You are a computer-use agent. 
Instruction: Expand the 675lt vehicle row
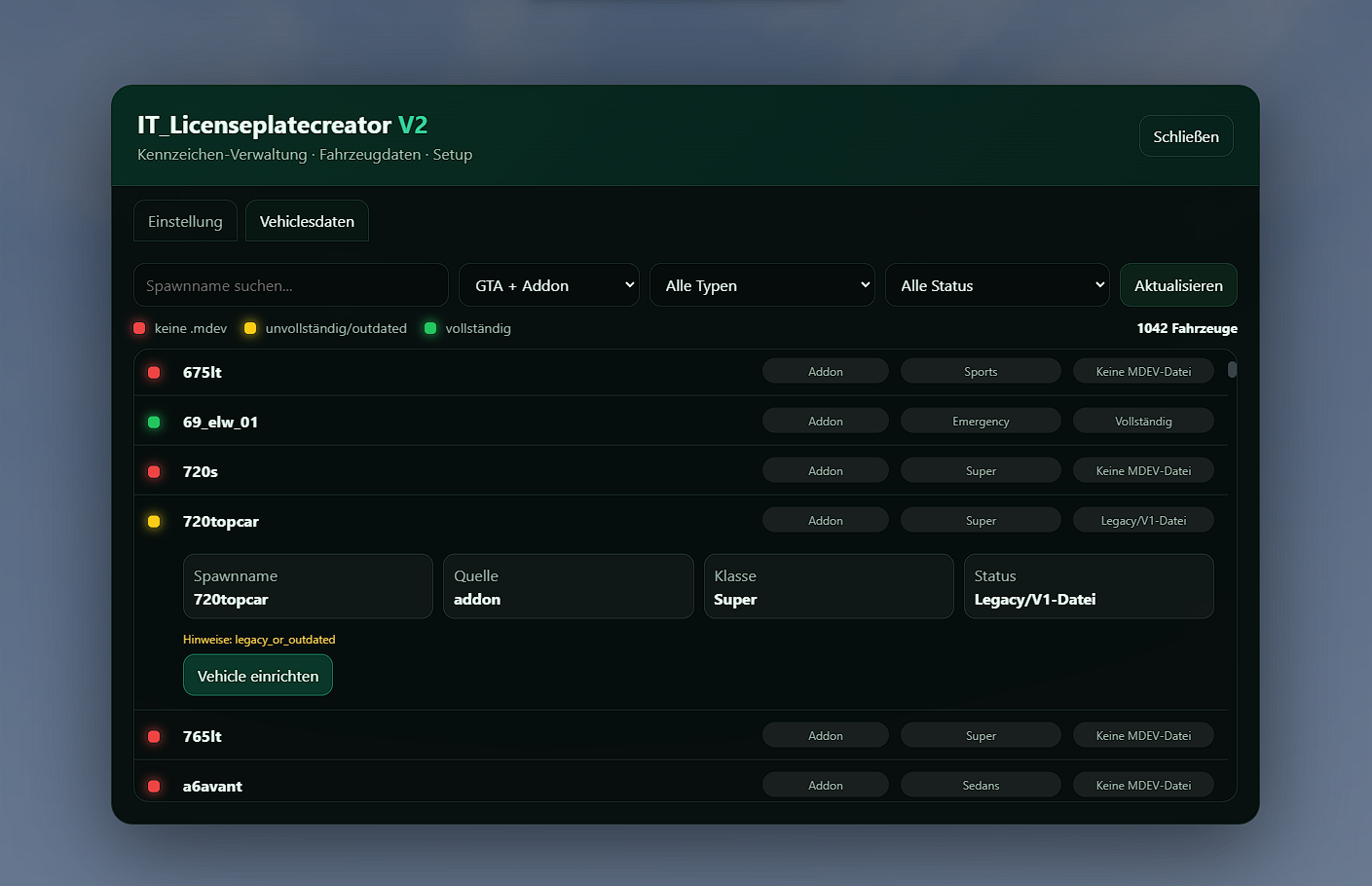[x=681, y=372]
